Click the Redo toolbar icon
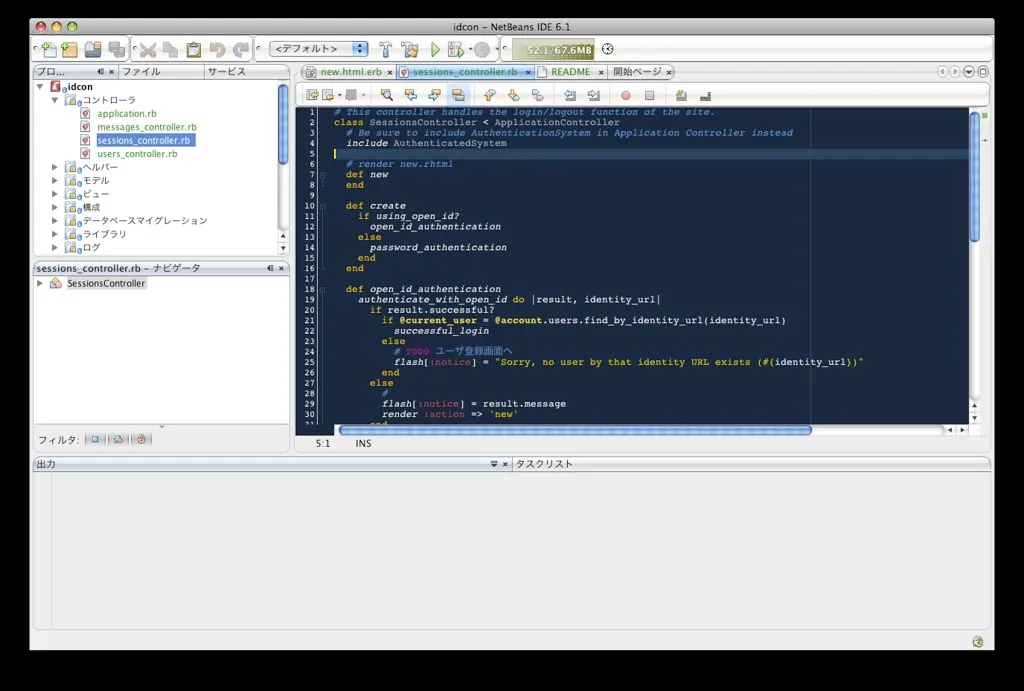Screen dimensions: 1024x691 pos(241,50)
